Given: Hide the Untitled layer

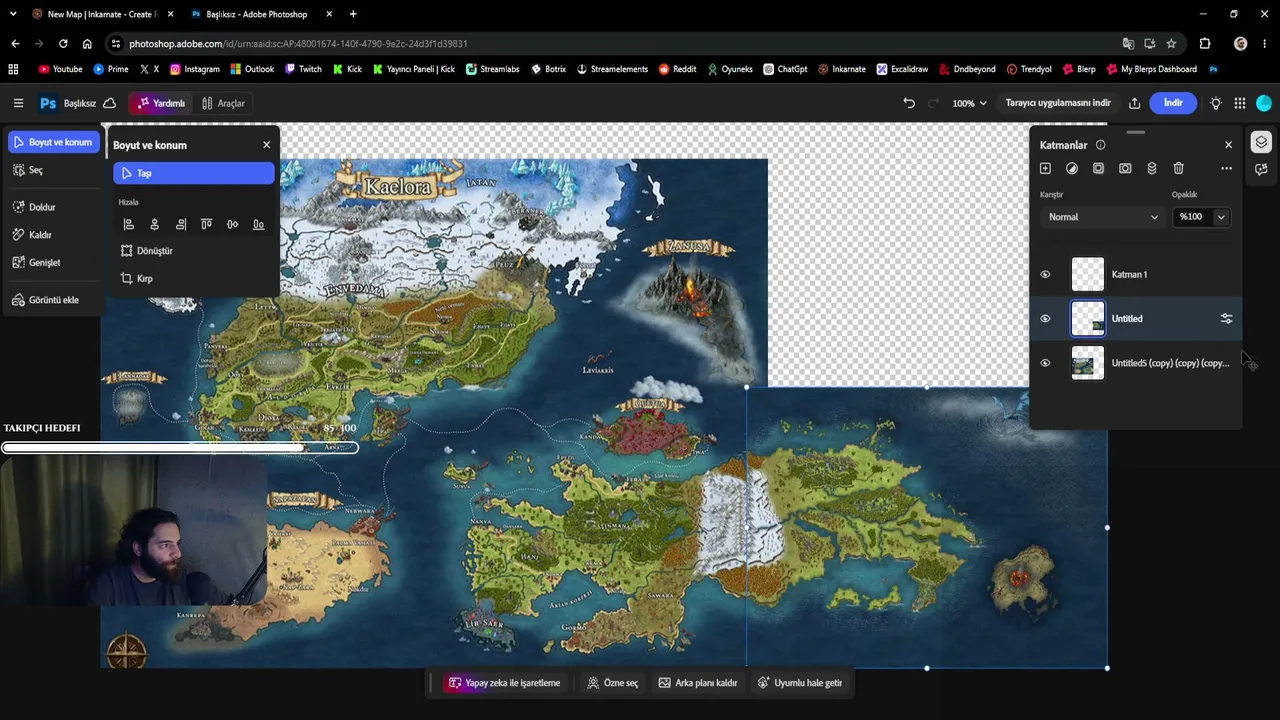Looking at the screenshot, I should tap(1045, 319).
